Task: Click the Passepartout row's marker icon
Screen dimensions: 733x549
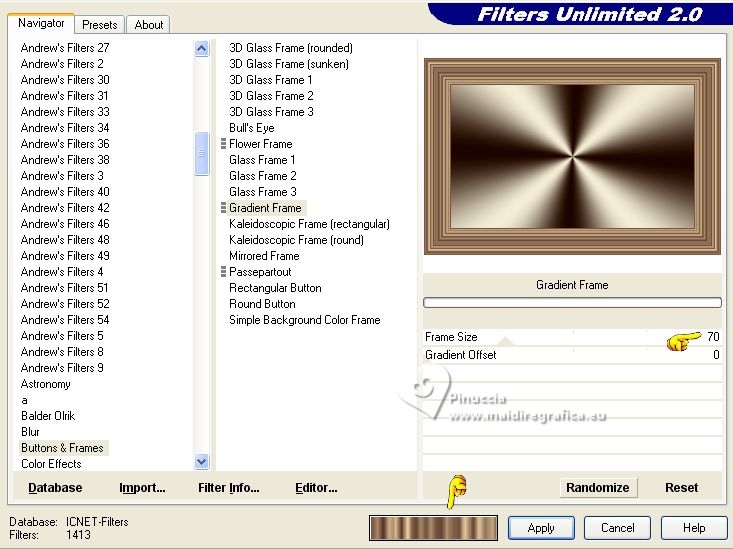Action: tap(223, 272)
